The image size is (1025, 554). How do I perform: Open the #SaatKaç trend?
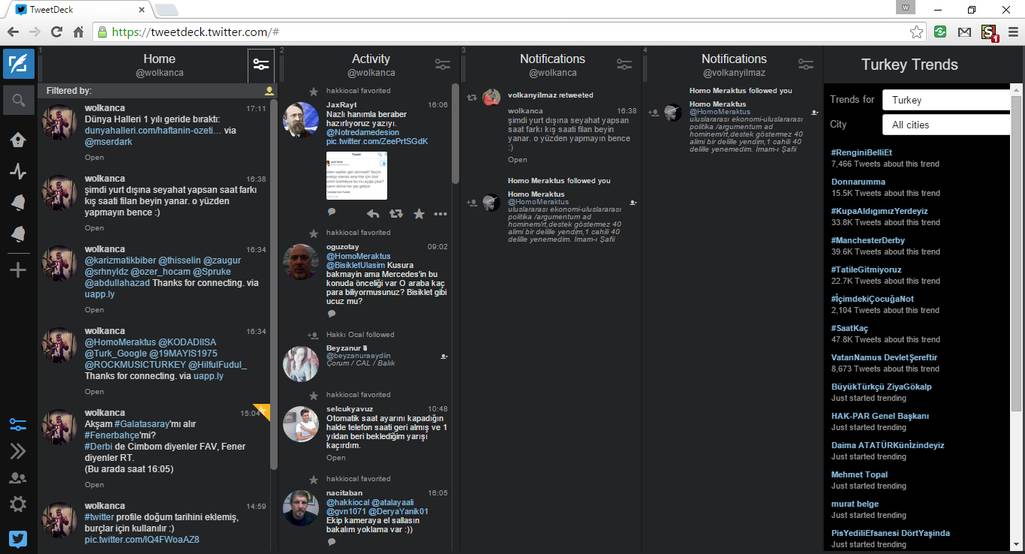tap(849, 328)
